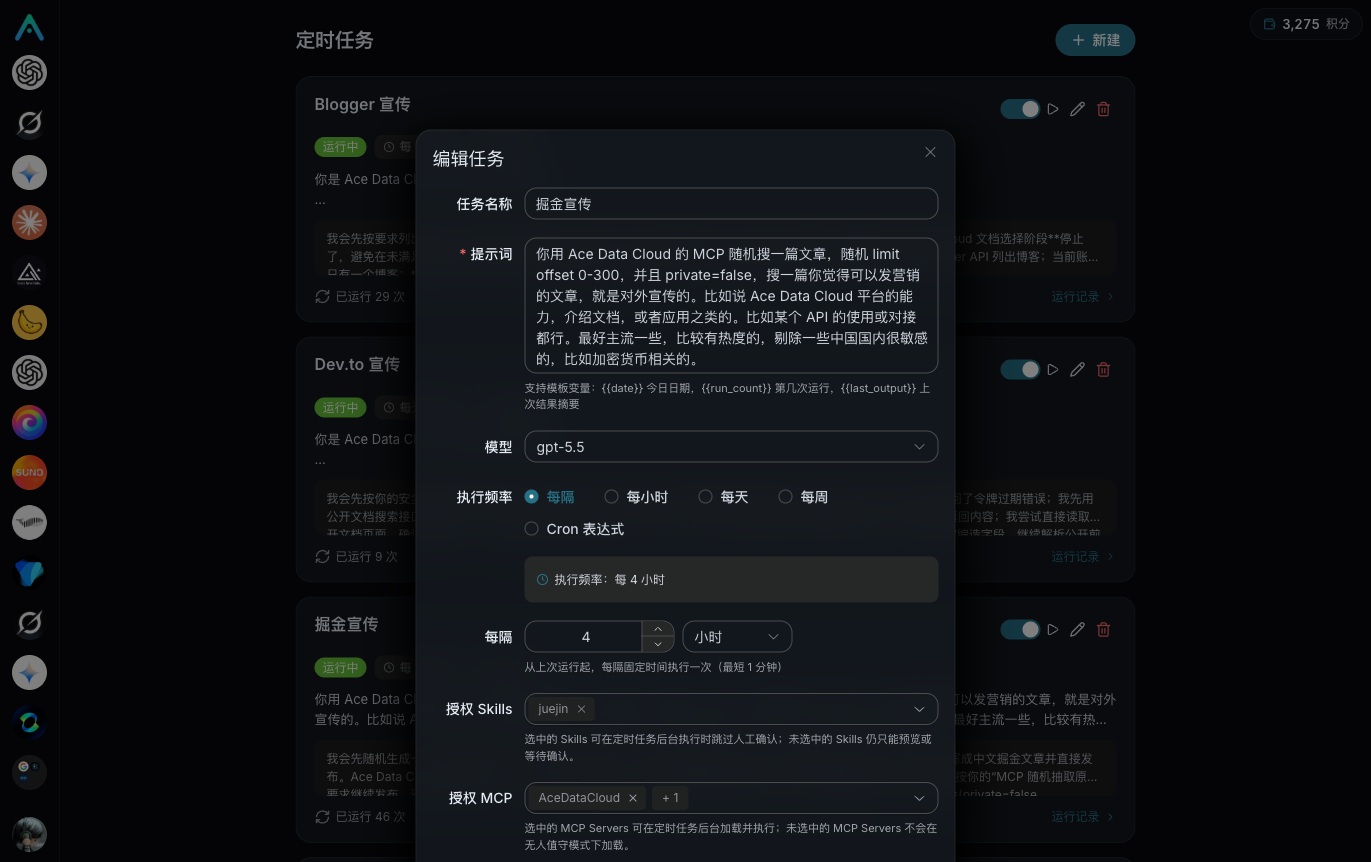Screen dimensions: 1371x862
Task: Toggle the Blogger 宣传 task switch
Action: pyautogui.click(x=1020, y=109)
